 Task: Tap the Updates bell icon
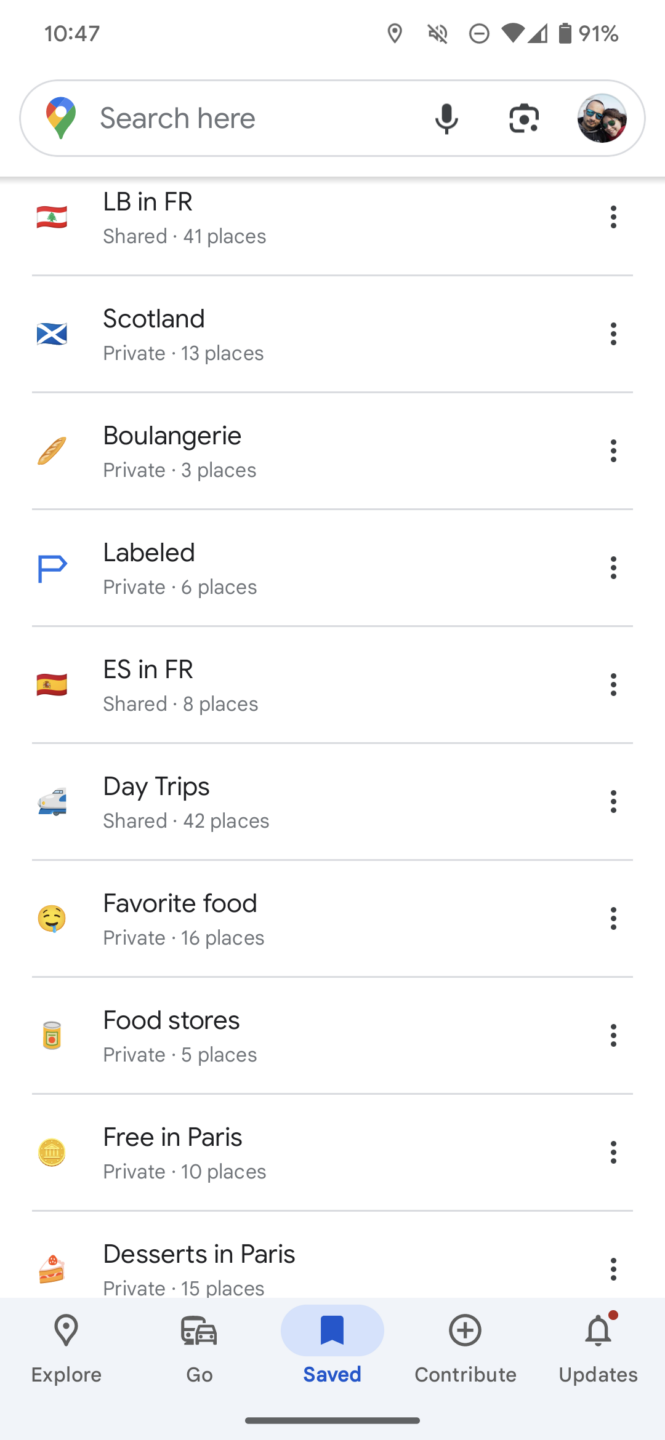click(597, 1330)
